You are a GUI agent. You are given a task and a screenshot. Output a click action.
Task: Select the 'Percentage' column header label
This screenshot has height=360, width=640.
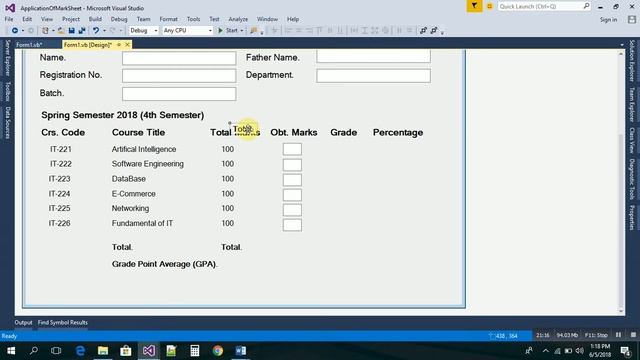point(398,133)
